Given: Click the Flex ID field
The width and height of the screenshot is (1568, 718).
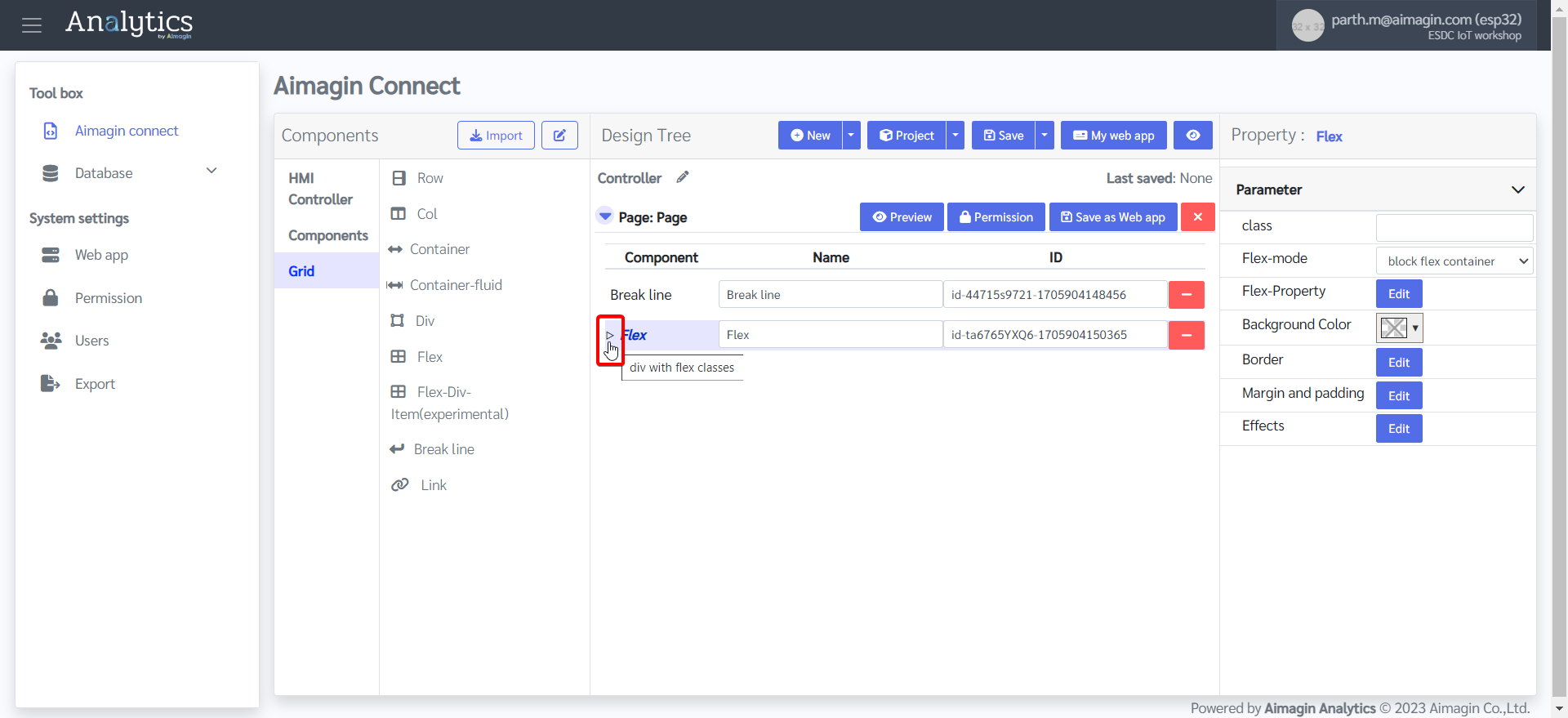Looking at the screenshot, I should tap(1055, 334).
